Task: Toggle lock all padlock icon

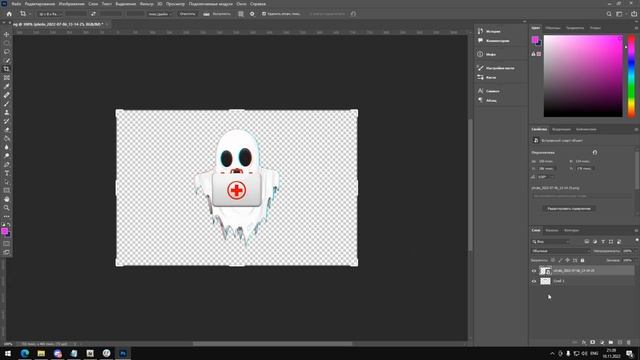Action: click(582, 260)
